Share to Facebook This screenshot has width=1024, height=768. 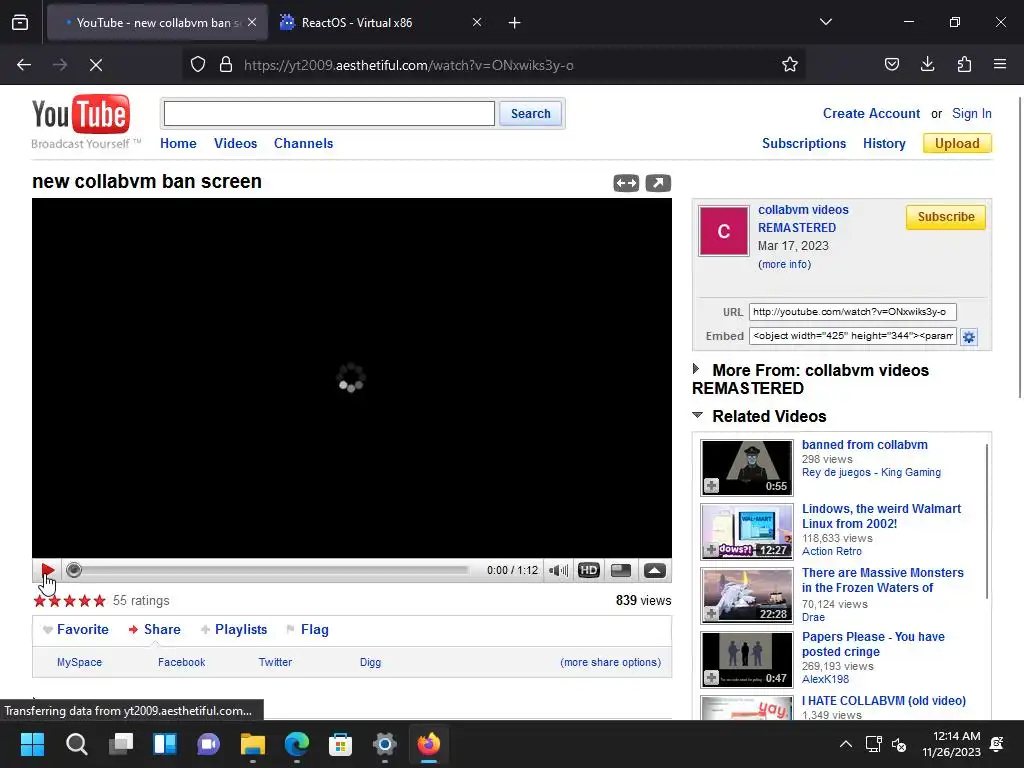(182, 662)
